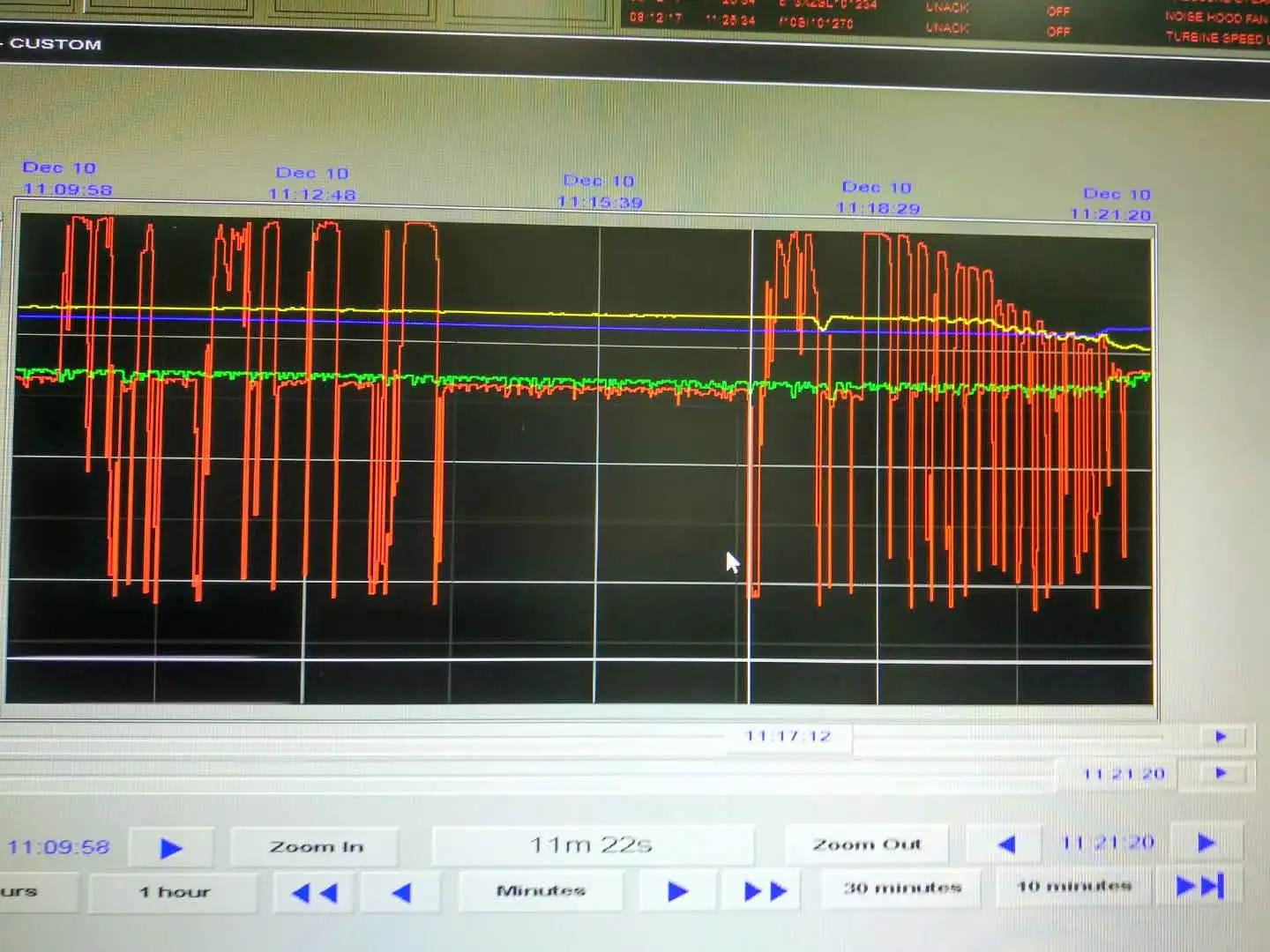The width and height of the screenshot is (1270, 952).
Task: Click the Zoom Out button
Action: tap(866, 844)
